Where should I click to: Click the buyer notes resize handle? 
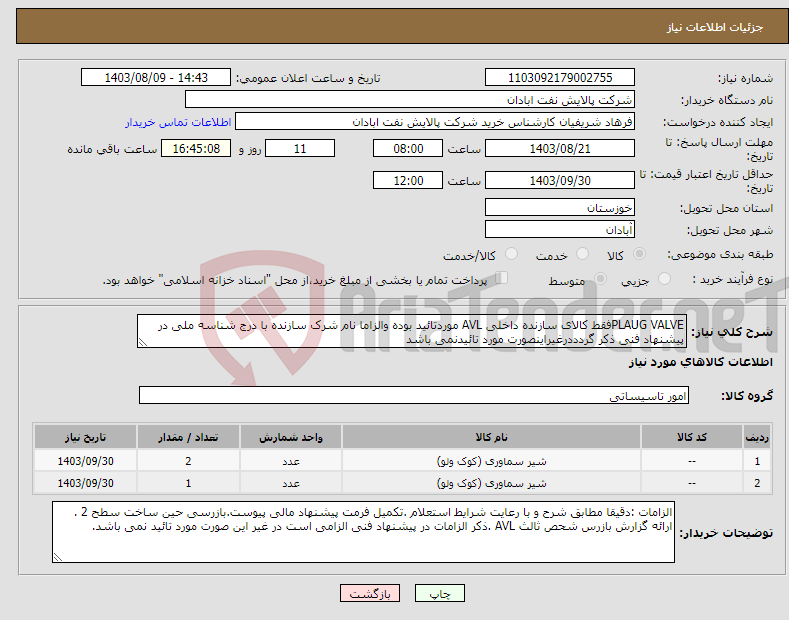[58, 557]
